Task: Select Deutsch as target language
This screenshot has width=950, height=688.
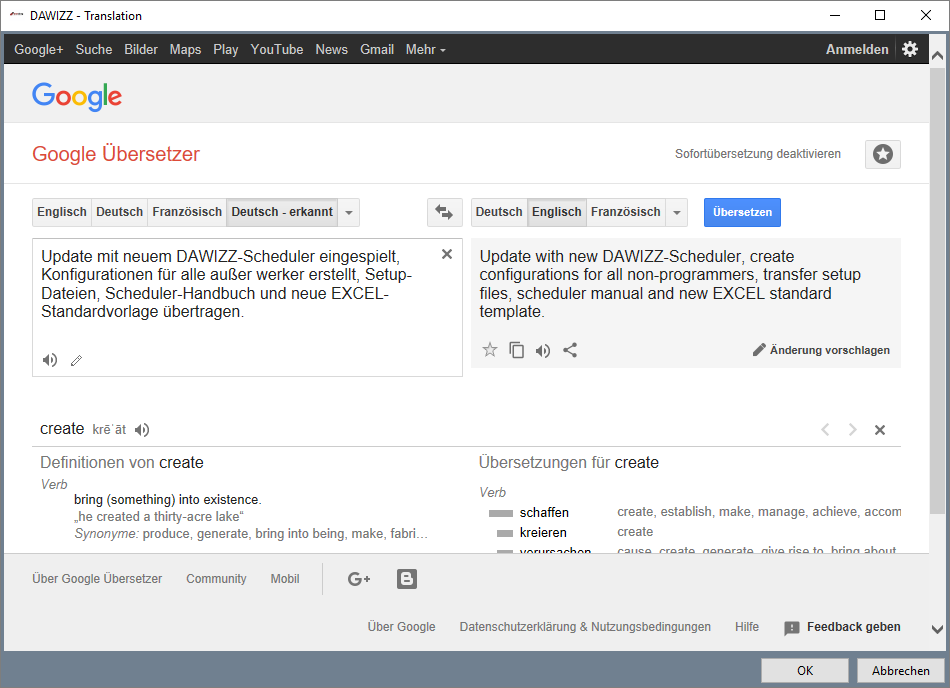Action: coord(499,213)
